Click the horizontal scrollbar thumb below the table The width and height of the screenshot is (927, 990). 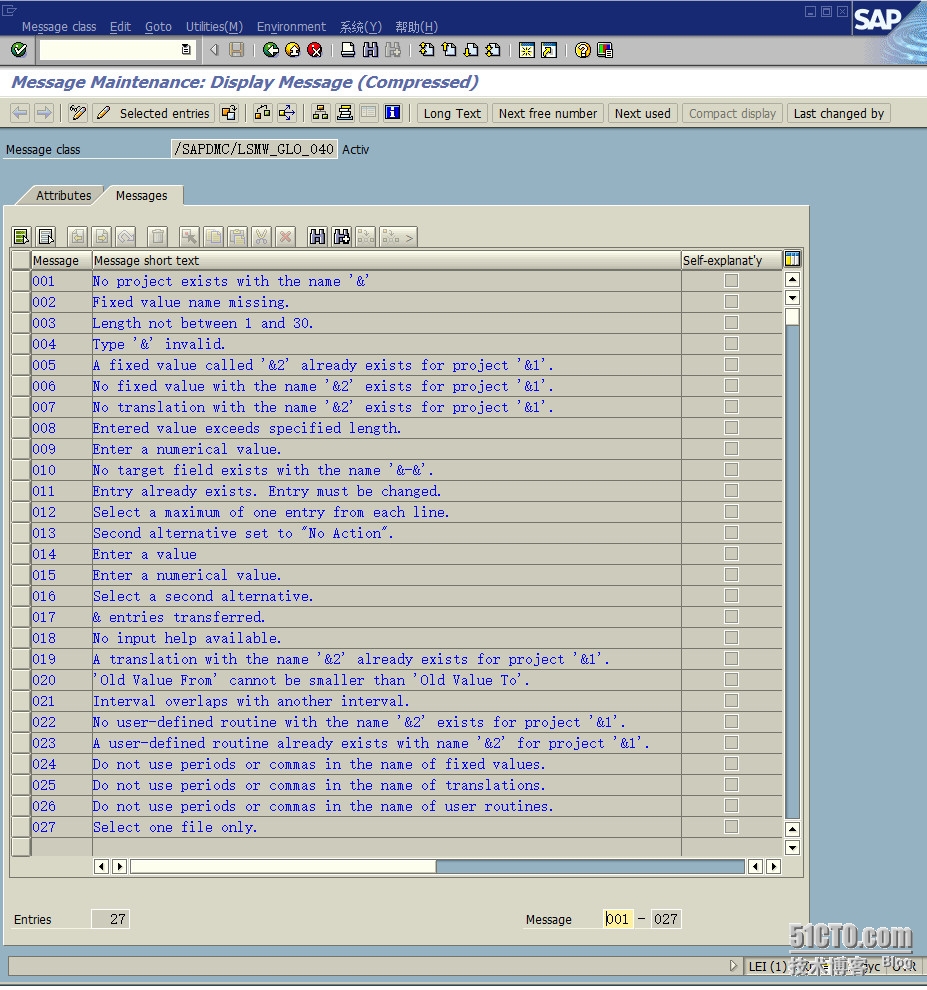[283, 866]
